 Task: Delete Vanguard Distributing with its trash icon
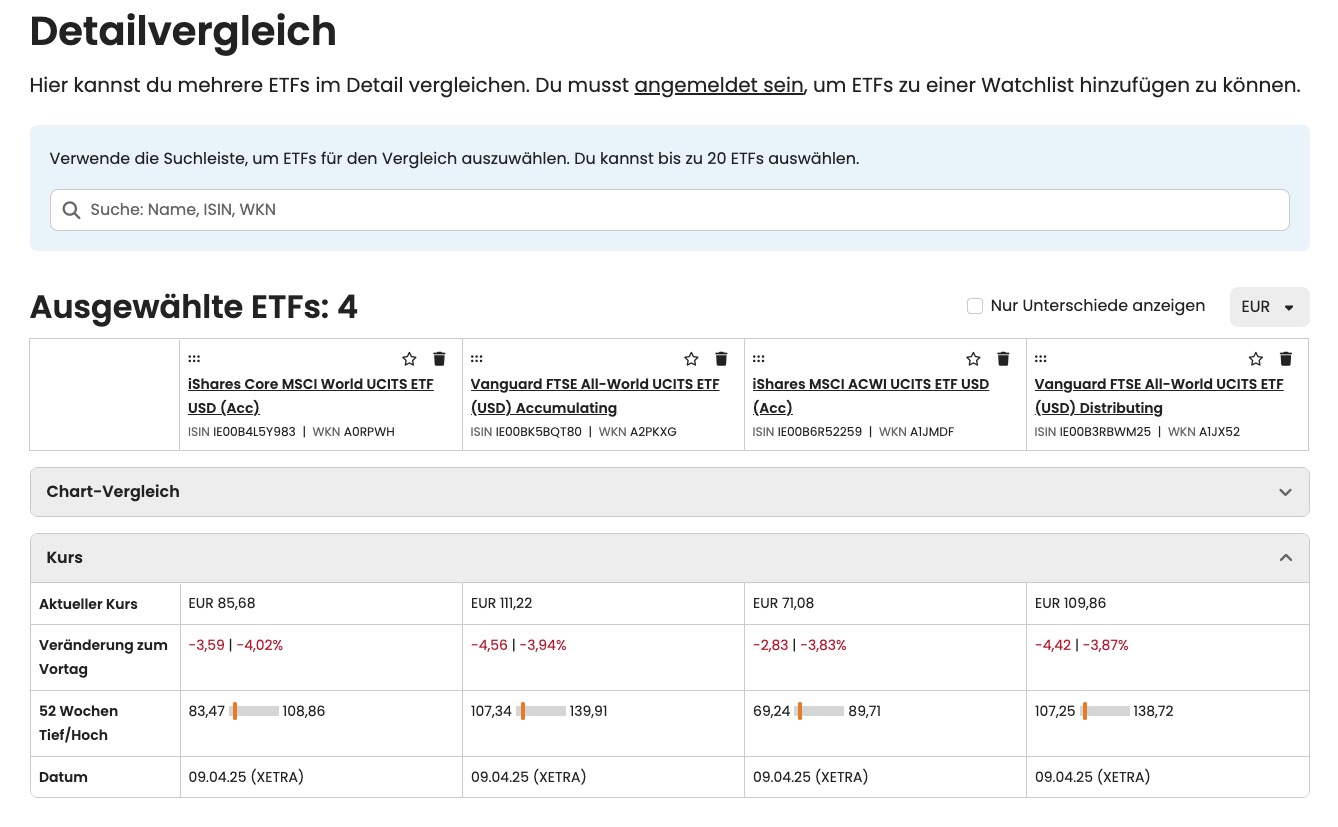point(1285,358)
